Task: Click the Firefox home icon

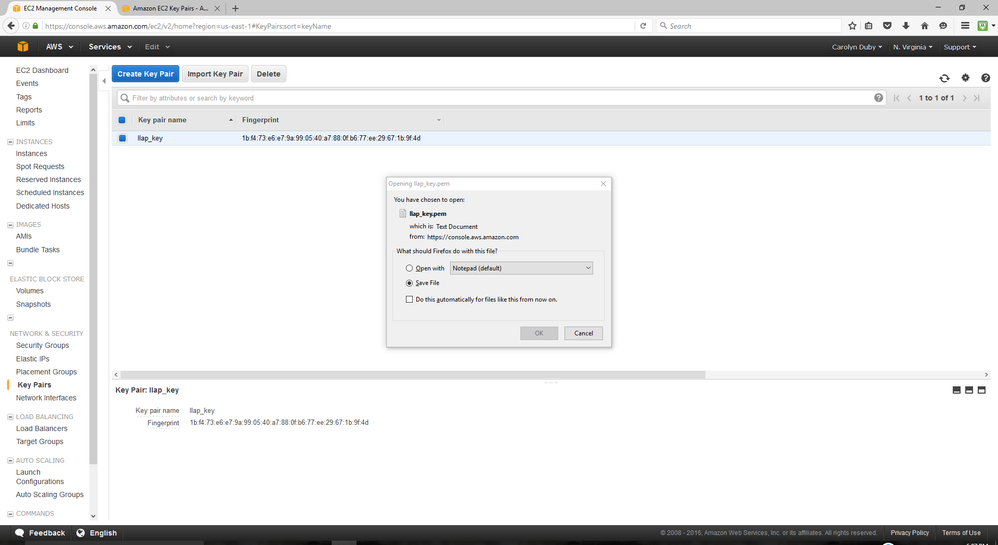Action: [924, 26]
